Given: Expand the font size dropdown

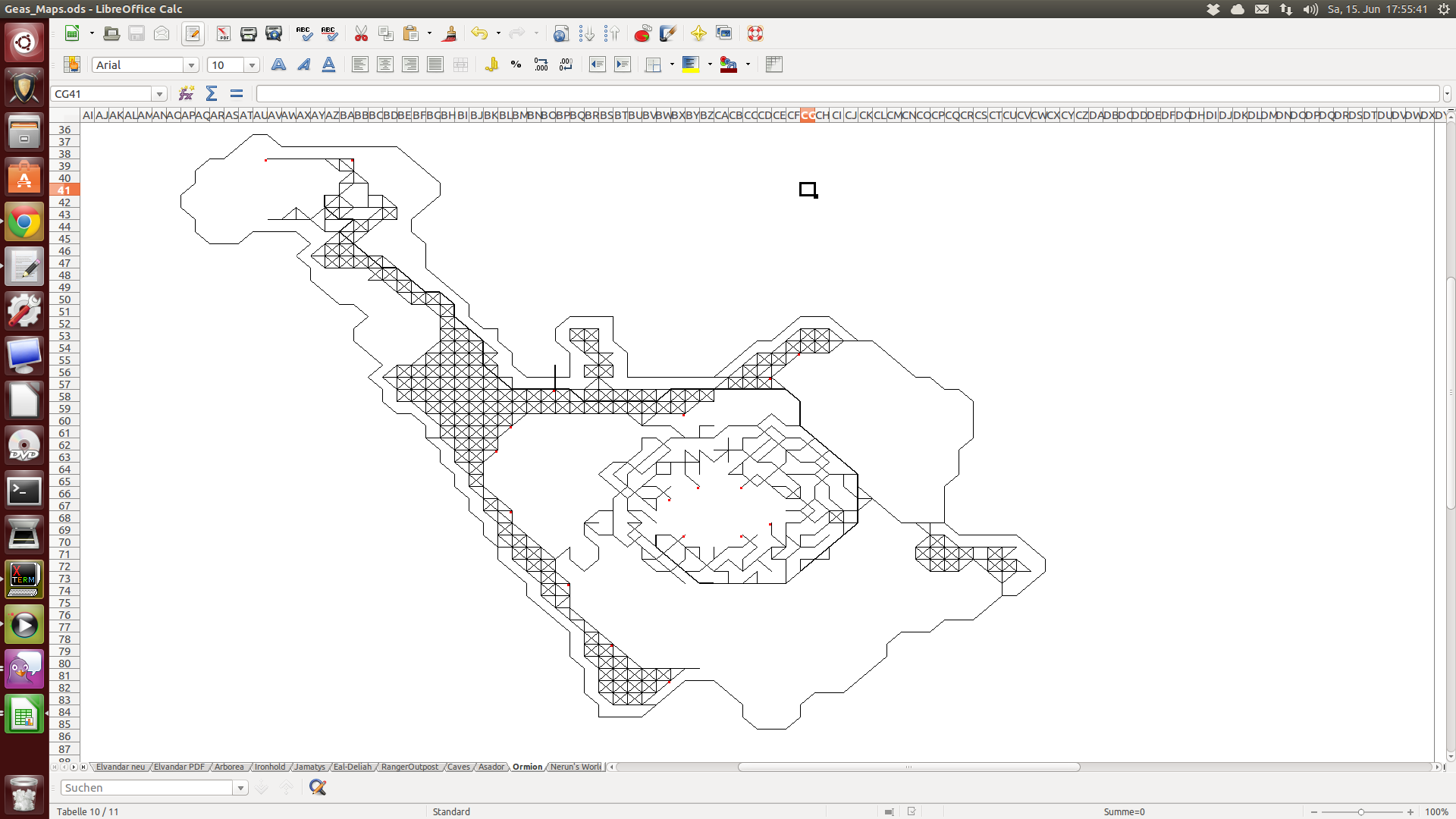Looking at the screenshot, I should [252, 65].
